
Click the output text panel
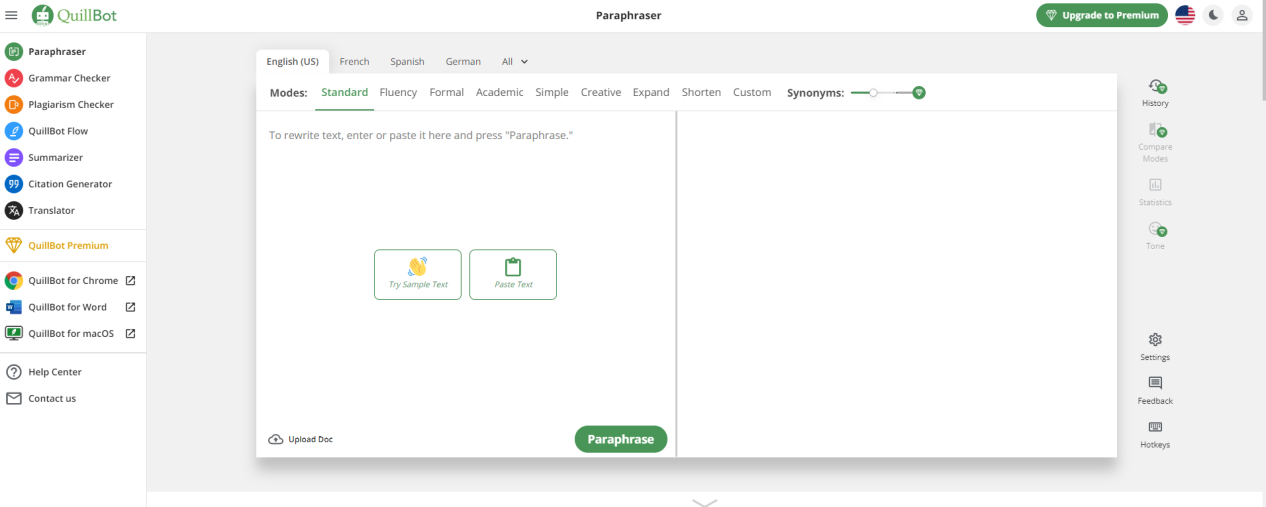pos(897,284)
